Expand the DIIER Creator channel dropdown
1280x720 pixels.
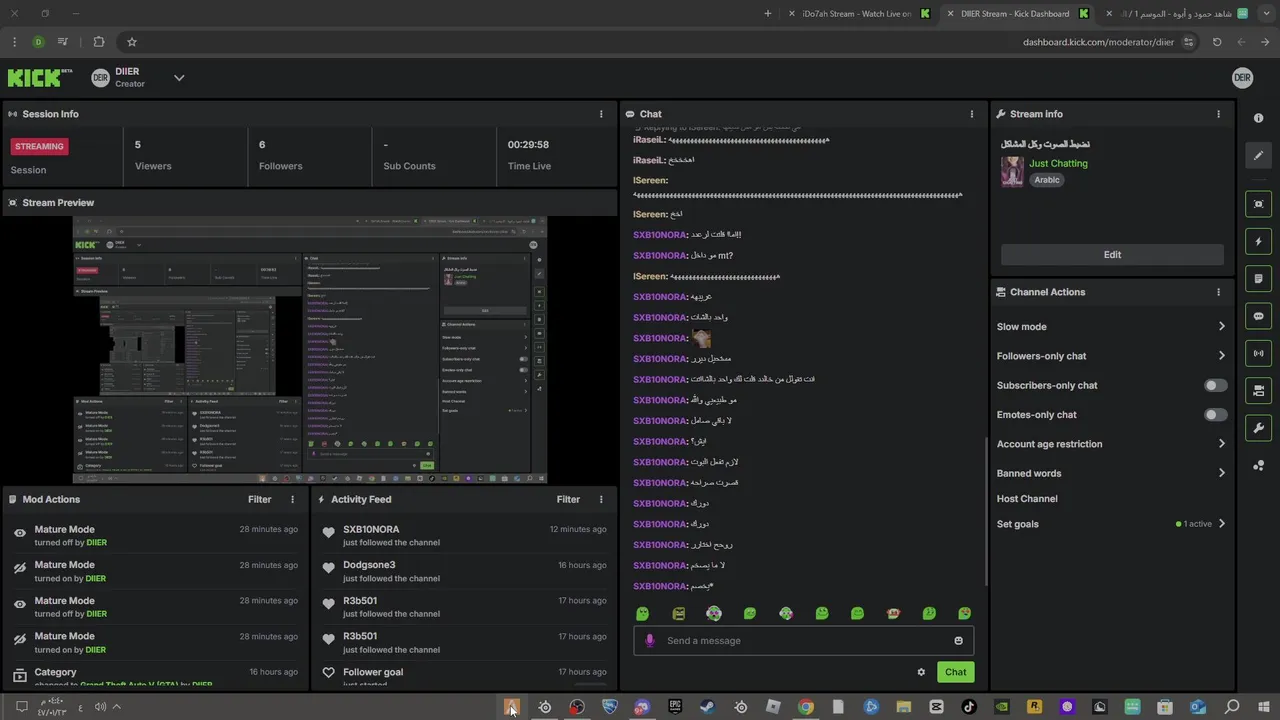[x=179, y=78]
